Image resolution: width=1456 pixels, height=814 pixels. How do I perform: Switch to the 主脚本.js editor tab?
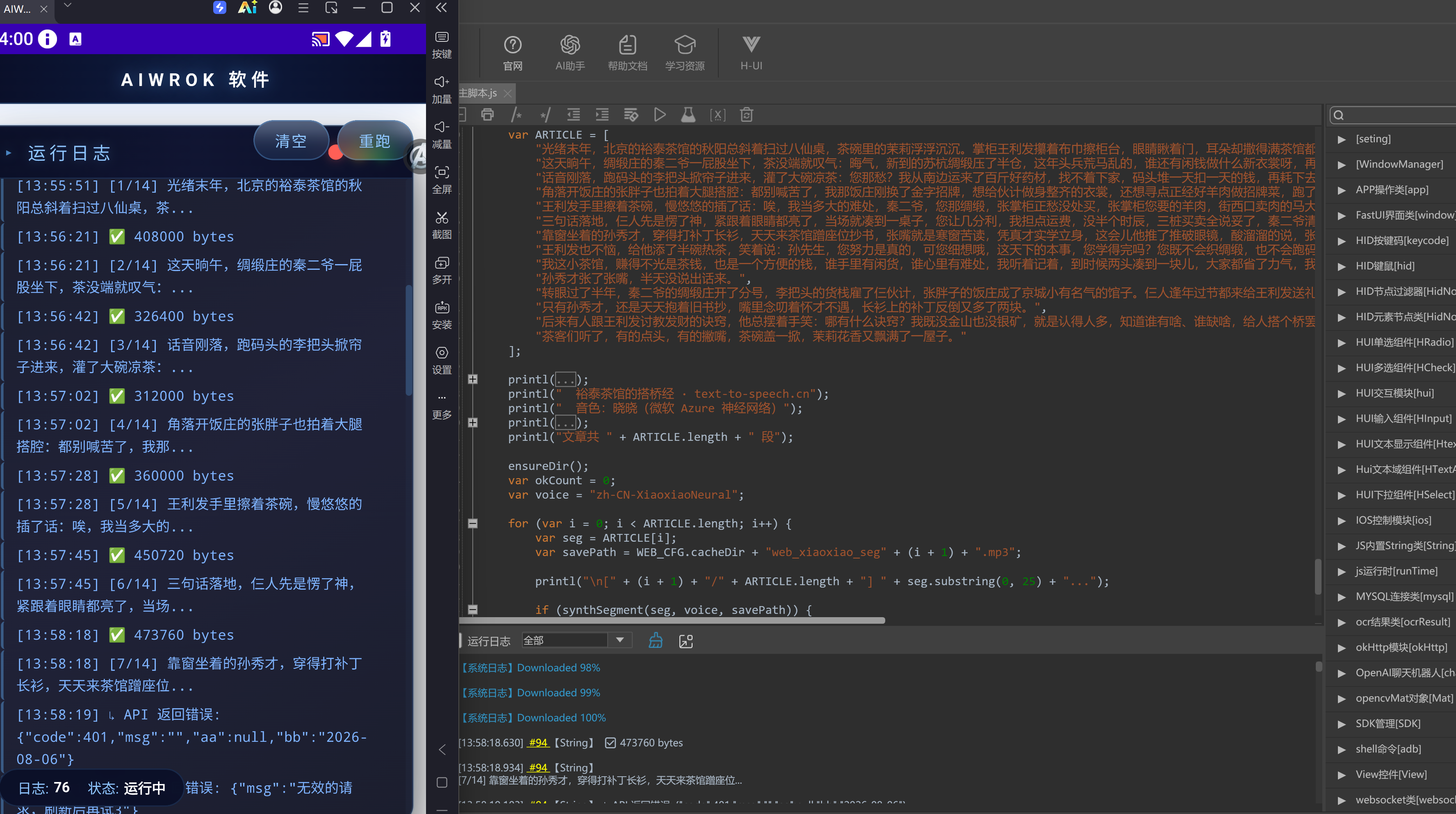point(478,93)
